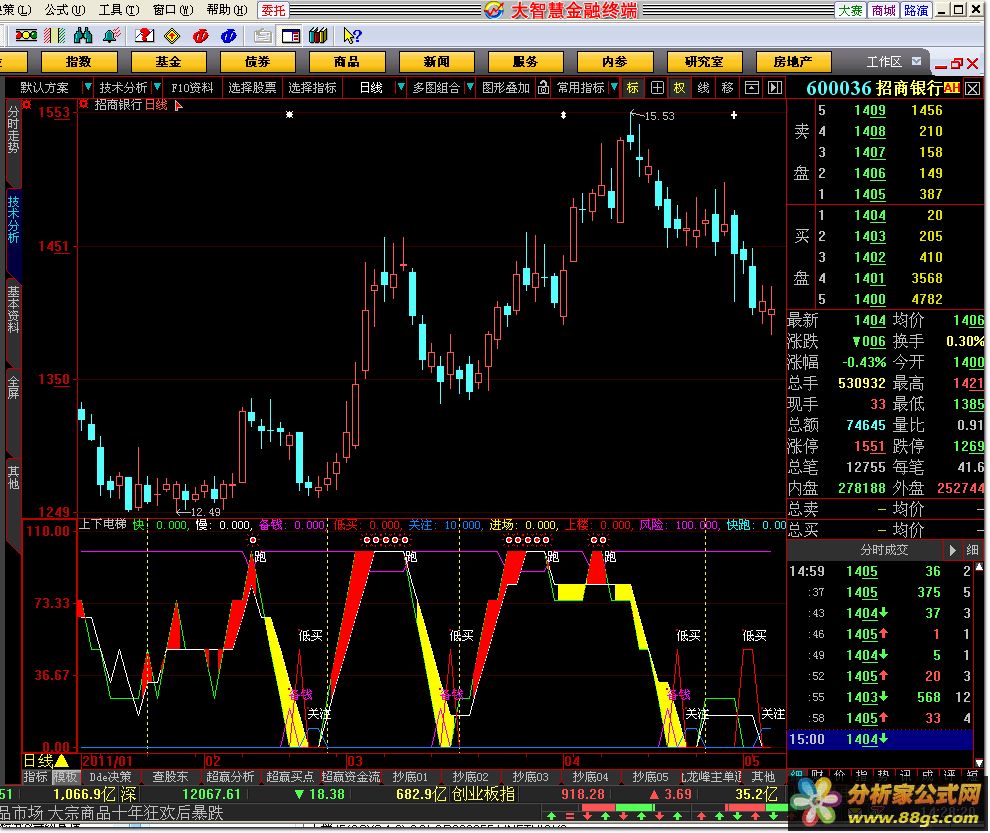Activate the context help cursor icon
The height and width of the screenshot is (833, 990).
click(x=352, y=36)
